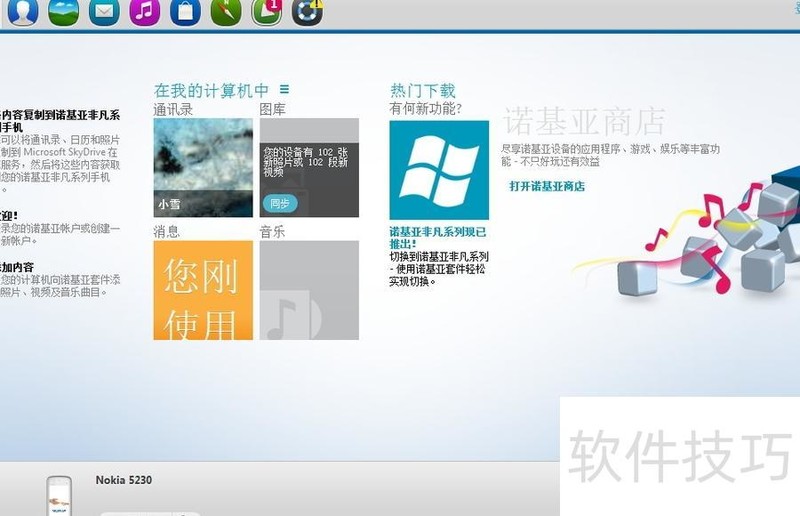Click the 同步 sync button in gallery tile
Image resolution: width=800 pixels, height=516 pixels.
(x=280, y=204)
